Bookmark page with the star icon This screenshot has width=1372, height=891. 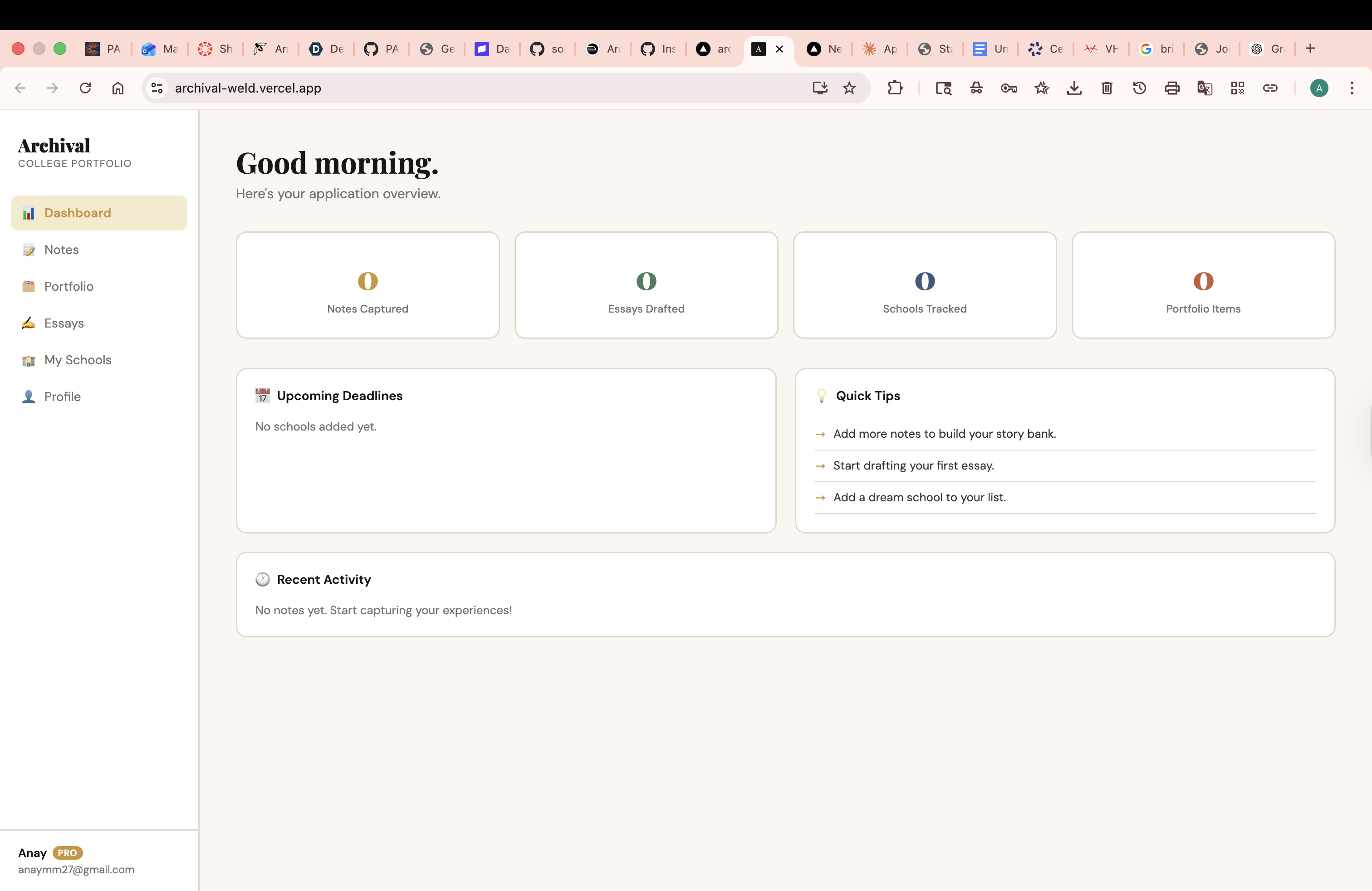849,88
